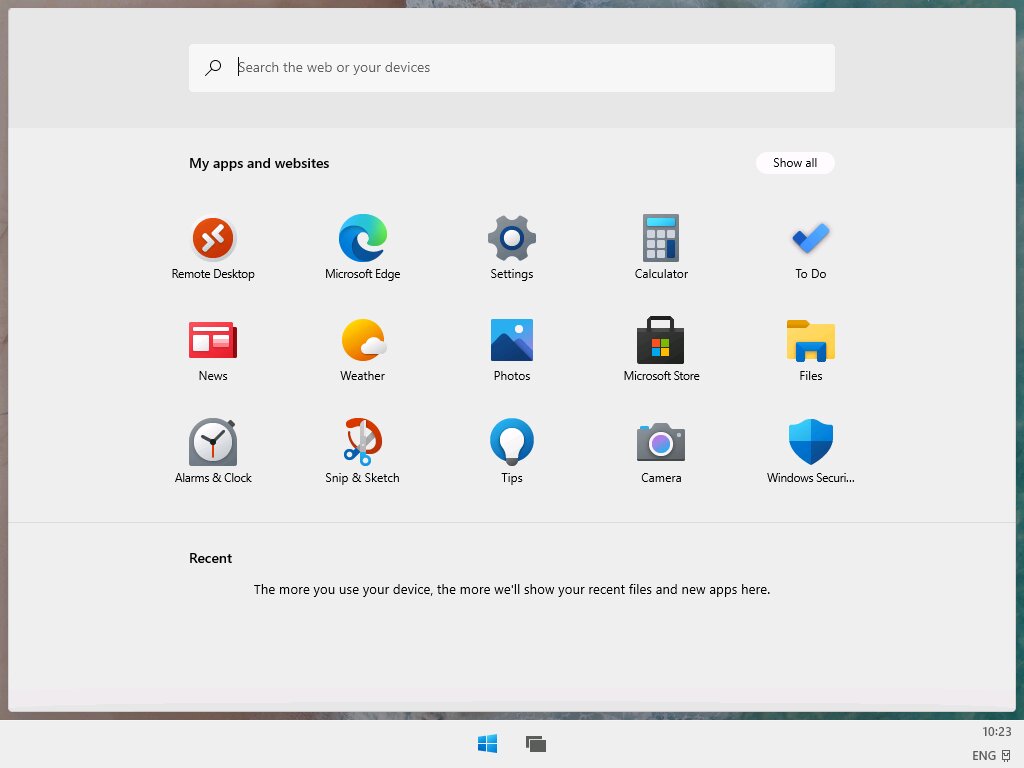This screenshot has width=1024, height=768.
Task: Open the Microsoft Store
Action: click(x=661, y=350)
